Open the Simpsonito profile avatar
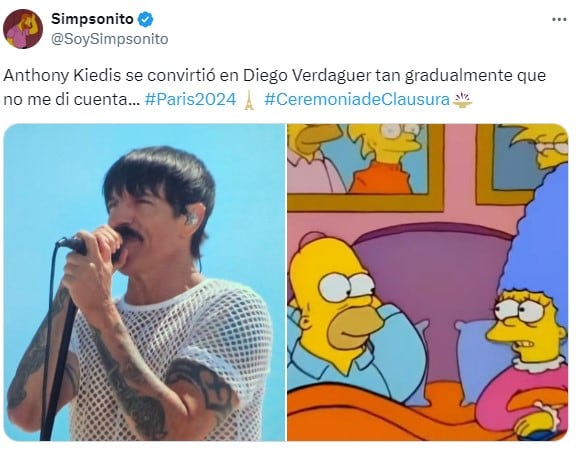Image resolution: width=579 pixels, height=452 pixels. click(23, 29)
